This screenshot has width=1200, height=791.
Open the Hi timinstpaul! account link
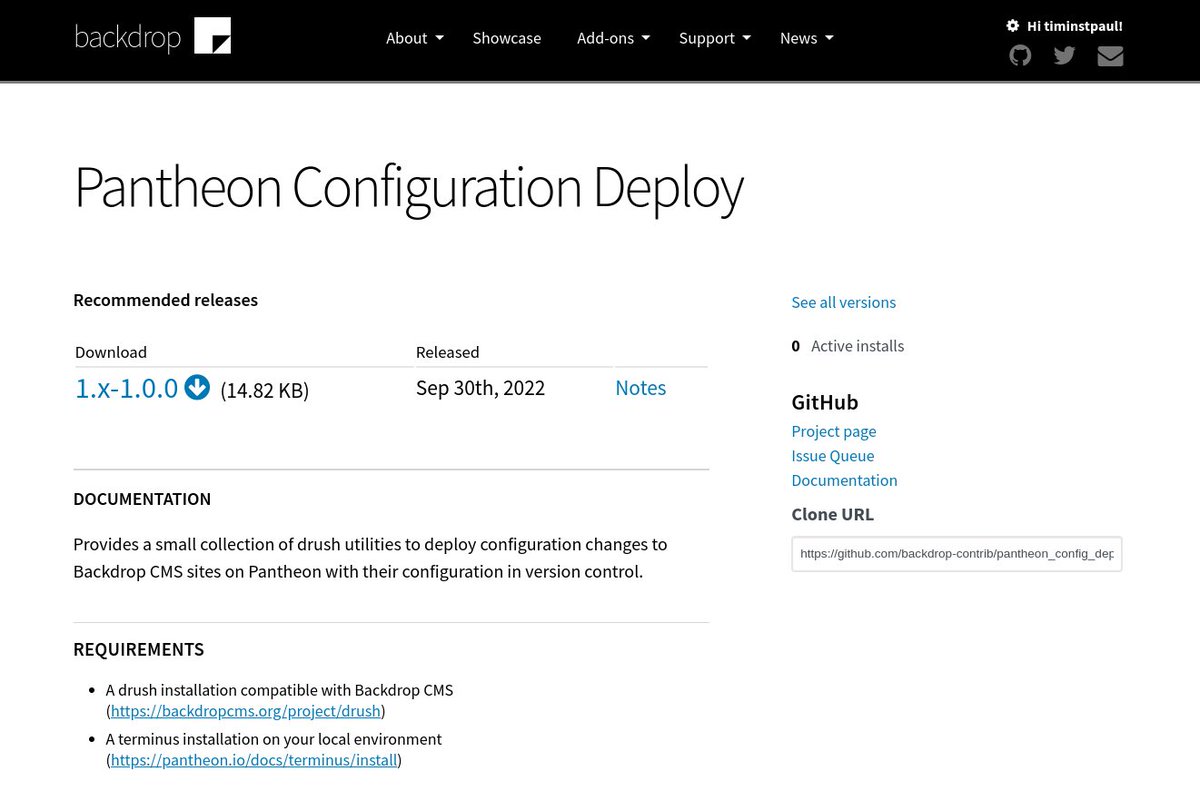coord(1074,26)
